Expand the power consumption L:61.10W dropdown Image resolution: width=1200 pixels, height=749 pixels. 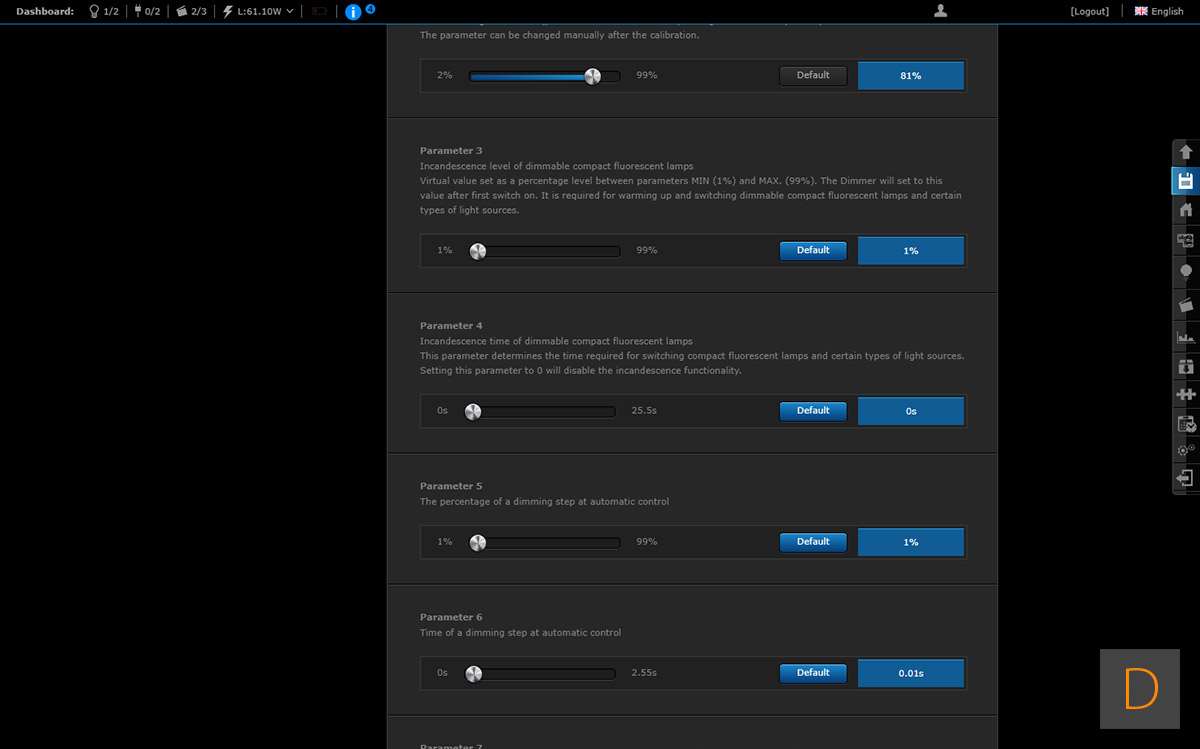tap(258, 11)
